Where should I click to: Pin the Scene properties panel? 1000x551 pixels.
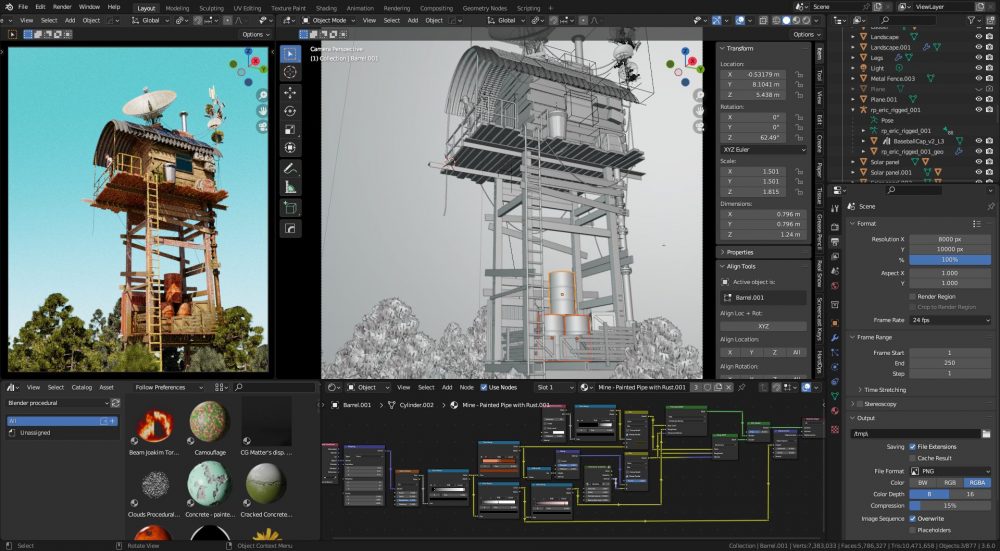point(990,207)
